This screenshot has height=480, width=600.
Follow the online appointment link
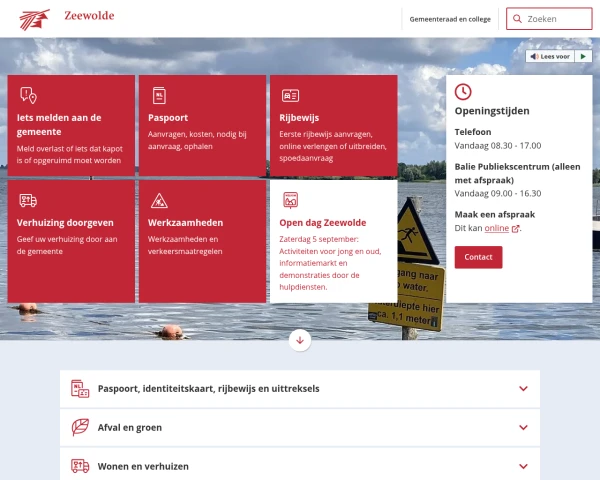[x=497, y=228]
